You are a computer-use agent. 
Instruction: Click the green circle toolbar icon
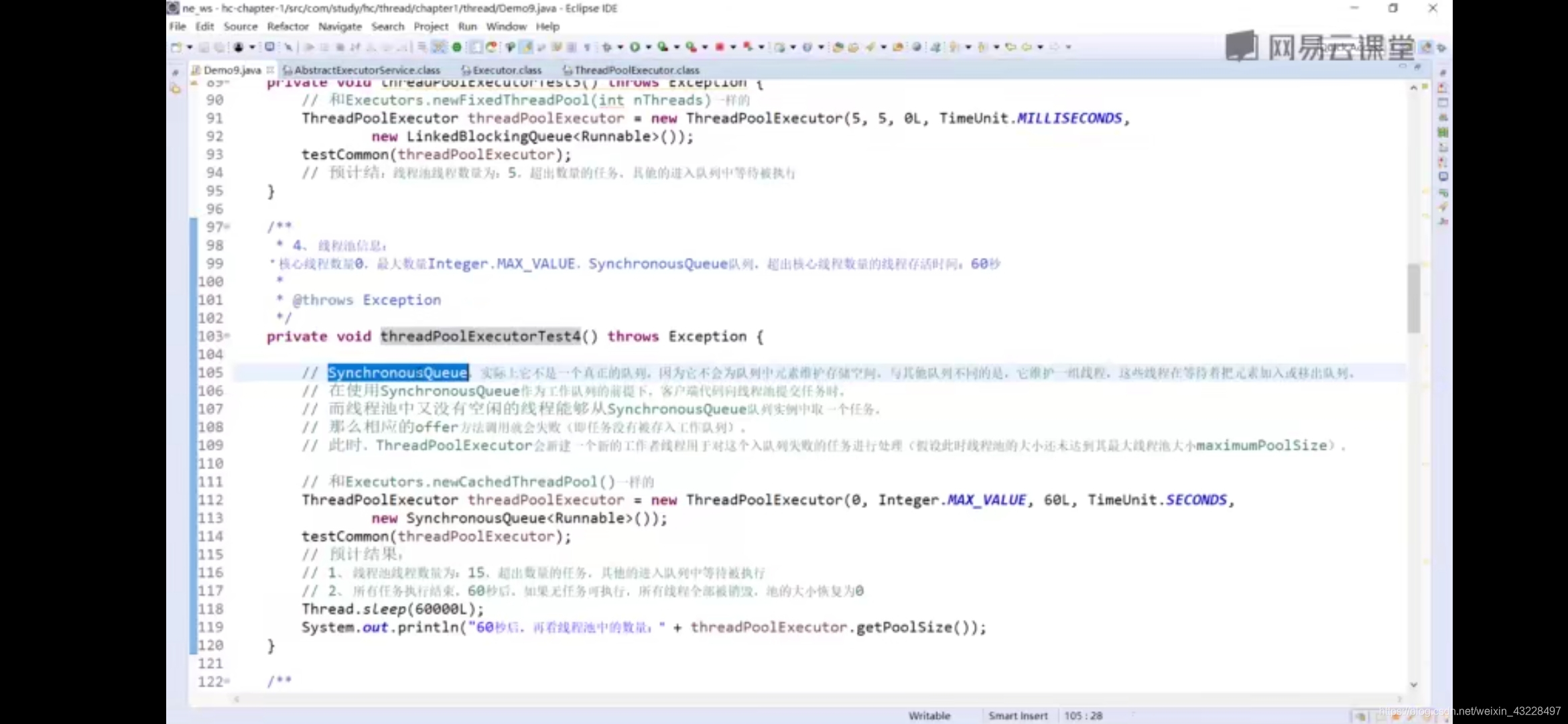click(457, 47)
